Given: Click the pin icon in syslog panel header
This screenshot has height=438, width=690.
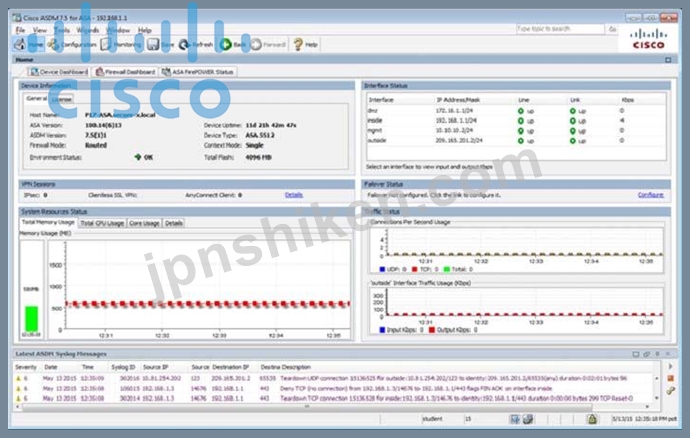Looking at the screenshot, I should 657,354.
